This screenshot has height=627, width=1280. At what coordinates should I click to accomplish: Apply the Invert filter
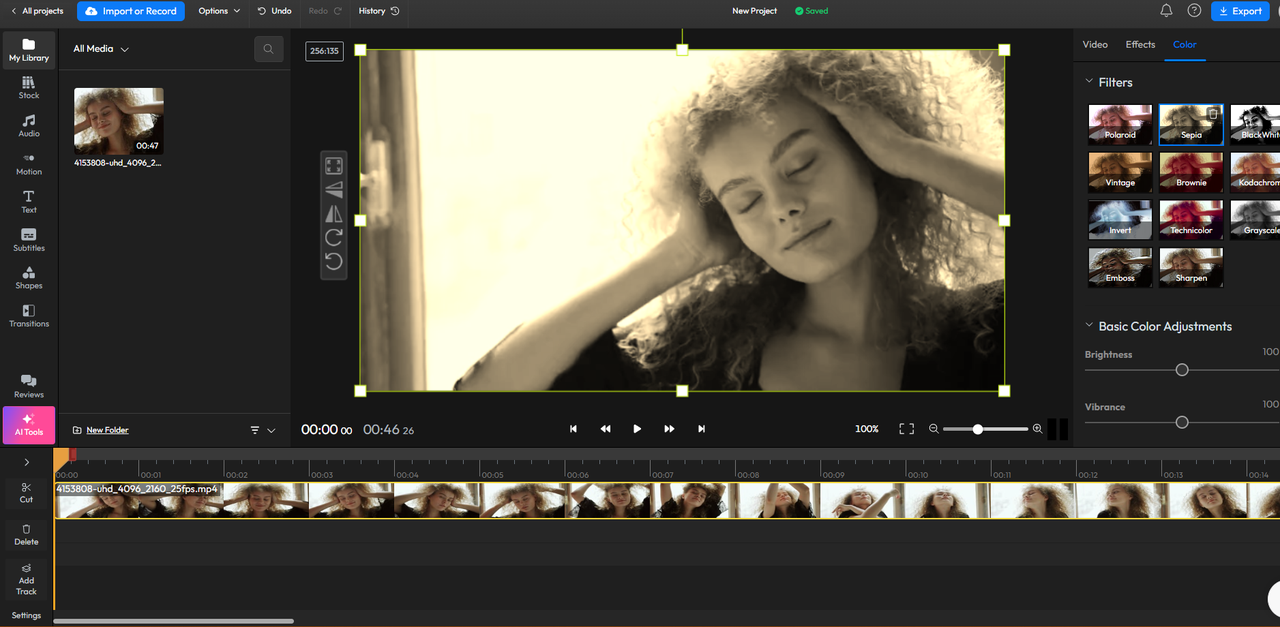[x=1120, y=220]
